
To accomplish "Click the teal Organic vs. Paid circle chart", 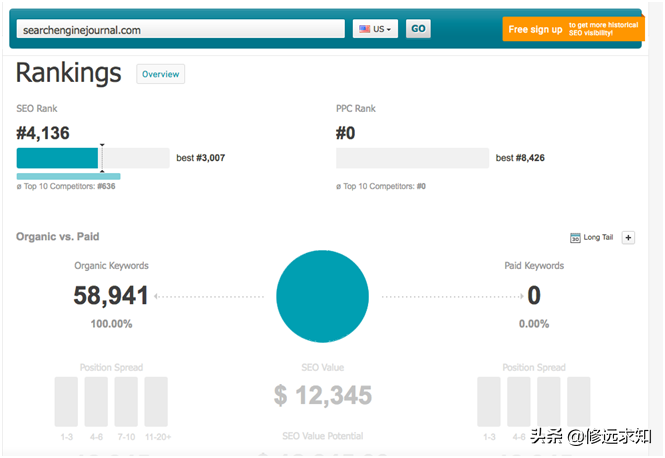I will pyautogui.click(x=322, y=296).
